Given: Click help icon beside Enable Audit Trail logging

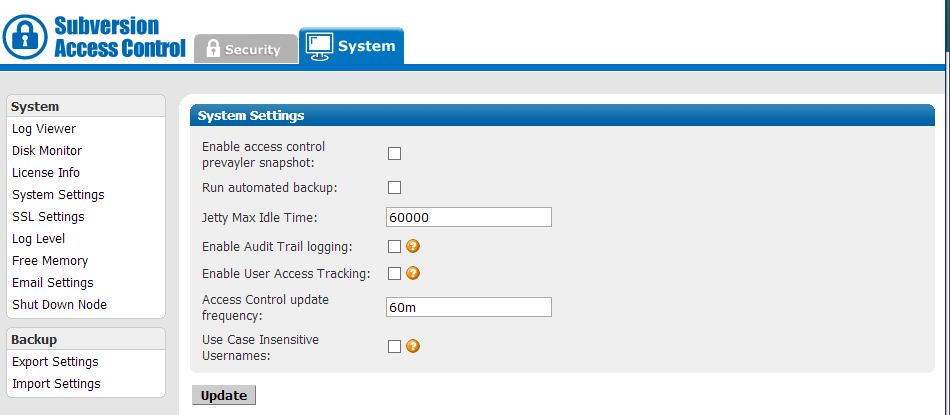Looking at the screenshot, I should coord(413,246).
